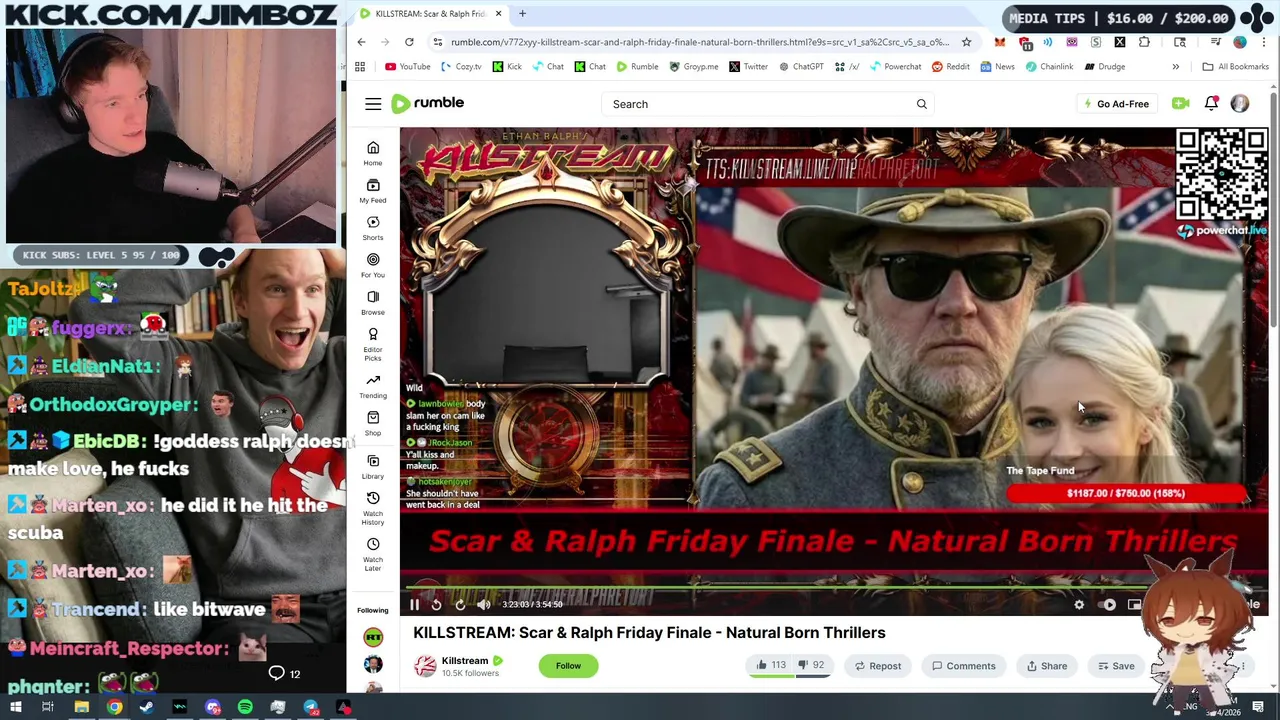Open Shorts in the Rumble sidebar
Viewport: 1280px width, 720px height.
(x=373, y=228)
